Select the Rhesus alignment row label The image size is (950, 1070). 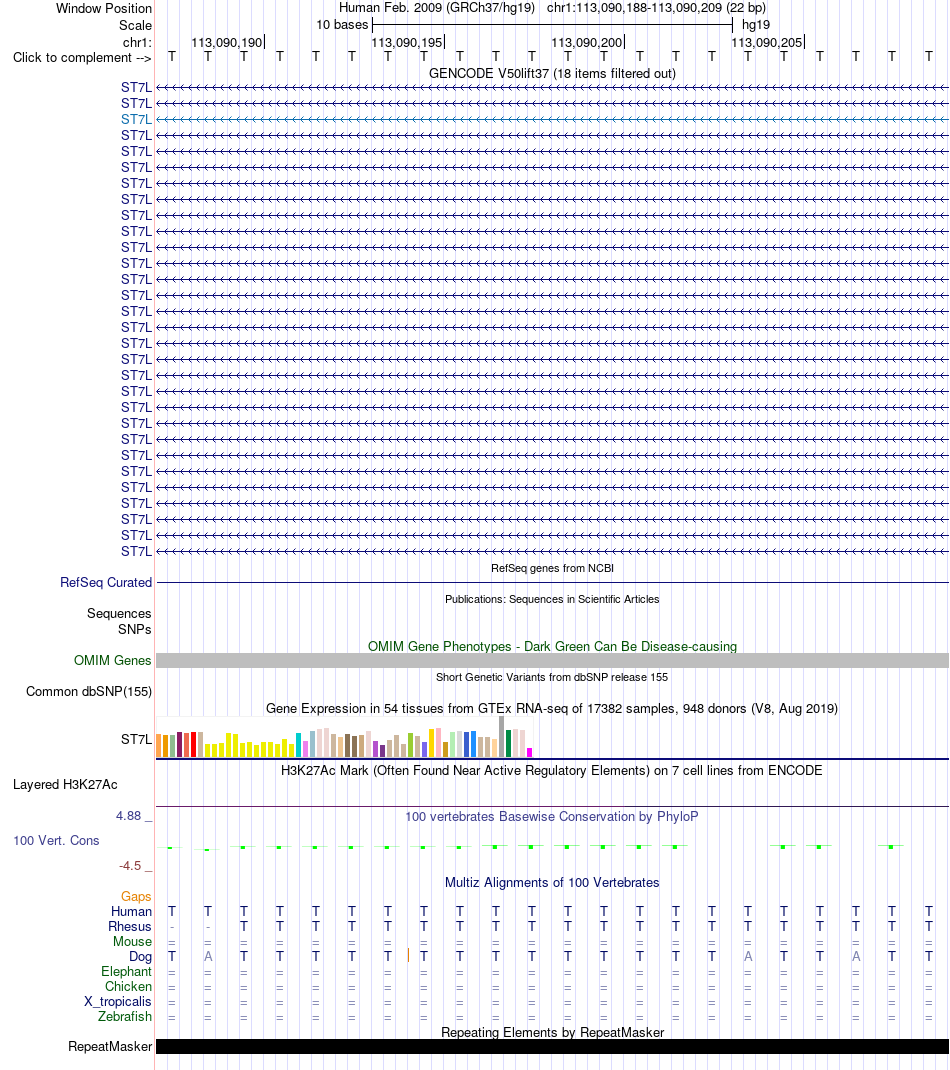tap(130, 927)
